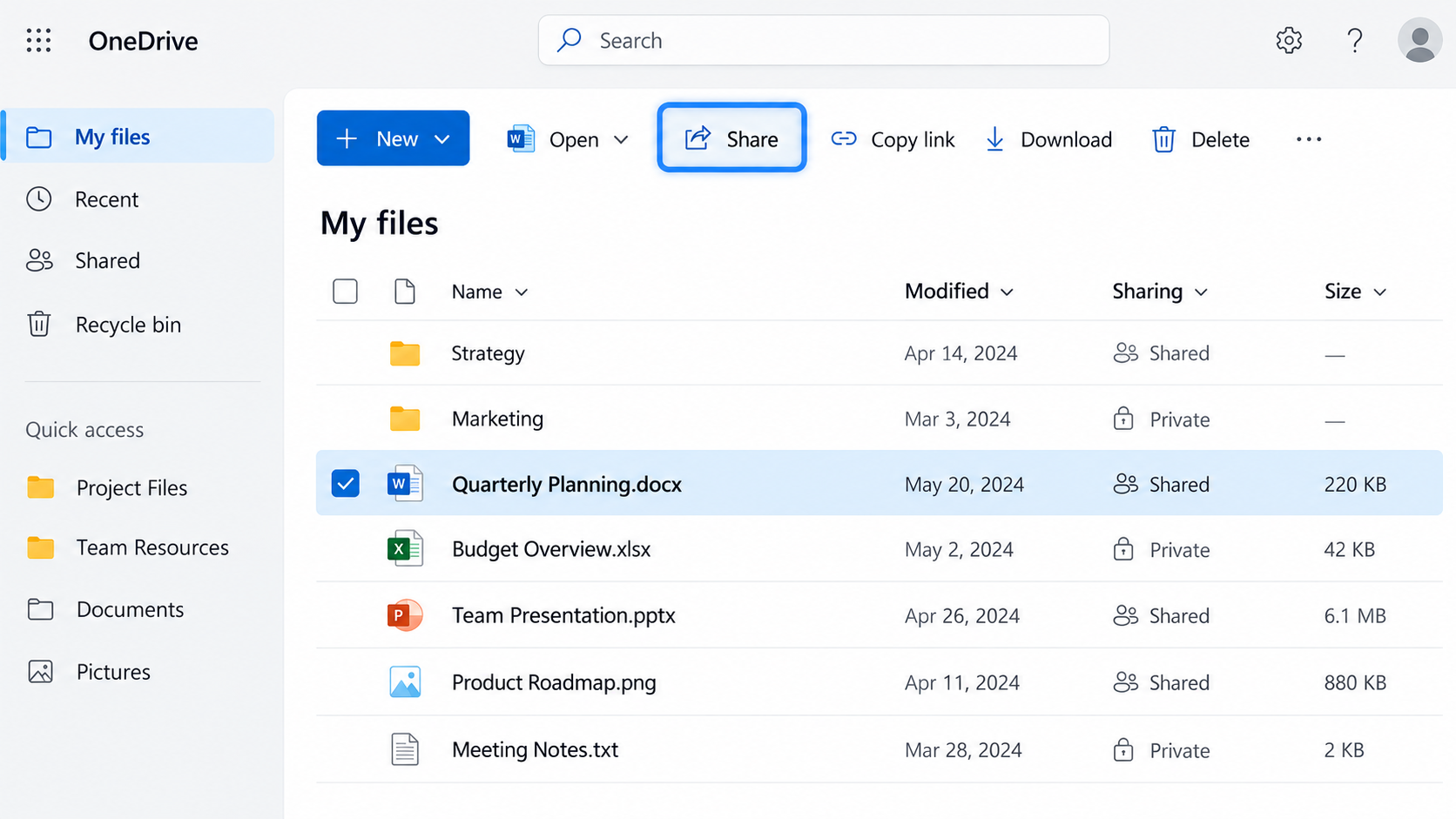The height and width of the screenshot is (819, 1456).
Task: Click the image icon of Product Roadmap.png
Action: [x=405, y=682]
